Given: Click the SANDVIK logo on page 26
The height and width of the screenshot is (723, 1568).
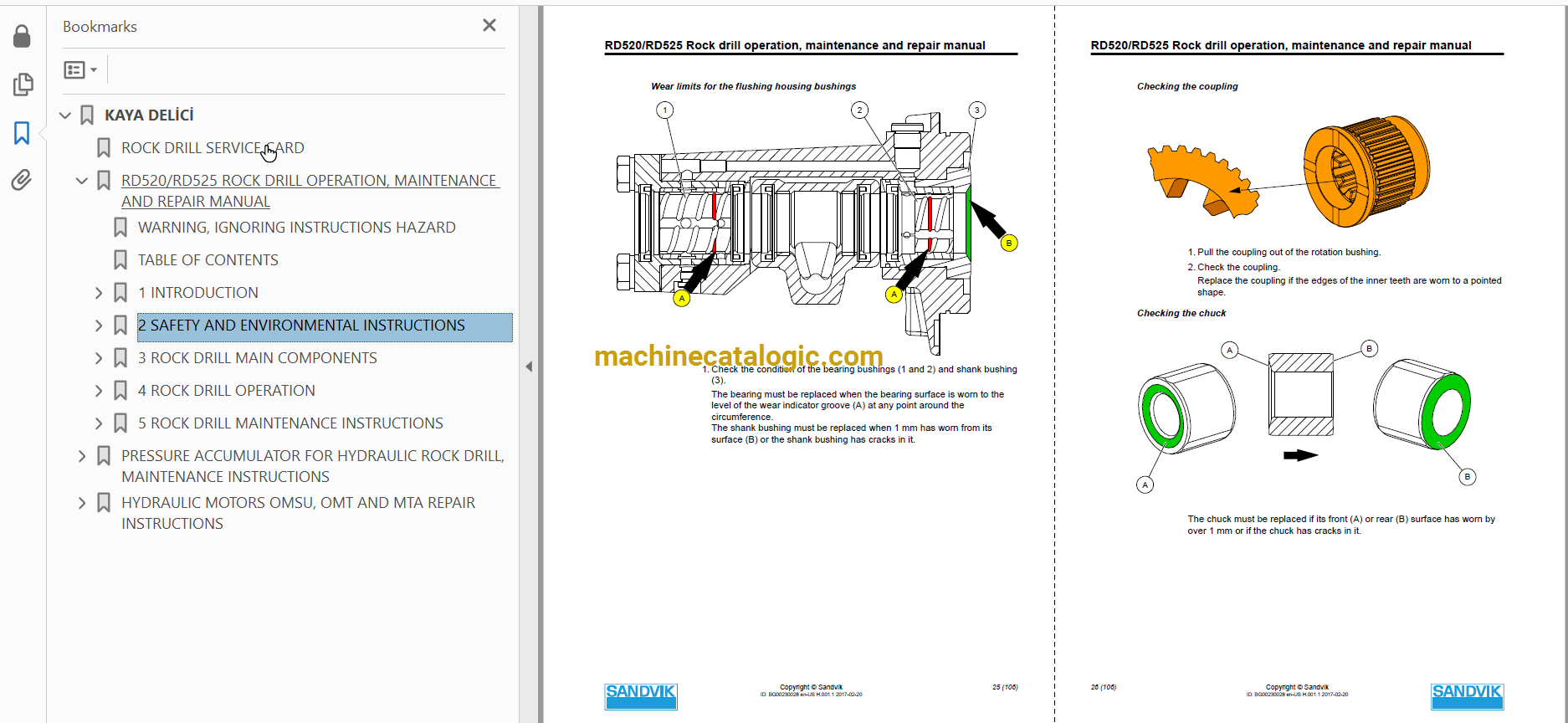Looking at the screenshot, I should [x=1467, y=696].
